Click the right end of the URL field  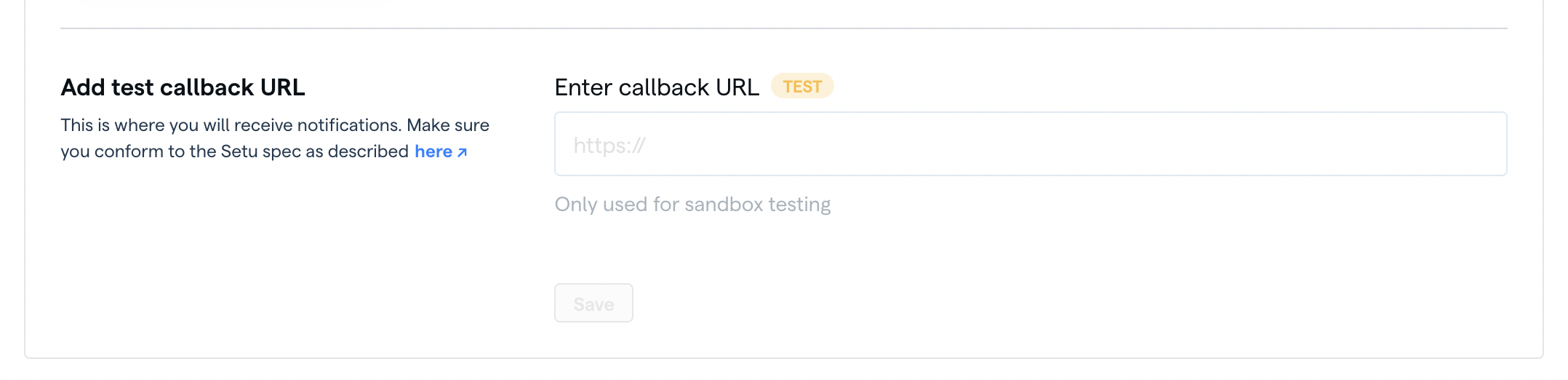click(1484, 144)
